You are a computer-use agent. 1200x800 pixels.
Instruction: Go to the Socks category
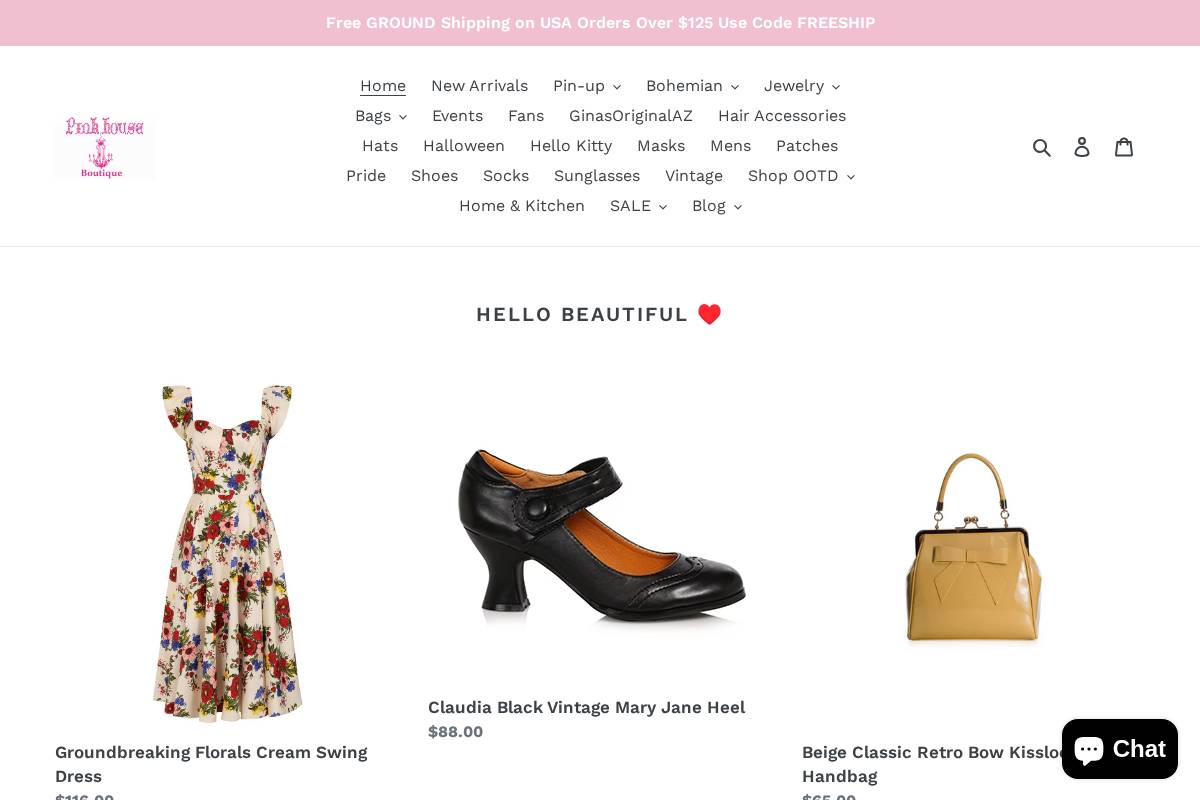[506, 176]
